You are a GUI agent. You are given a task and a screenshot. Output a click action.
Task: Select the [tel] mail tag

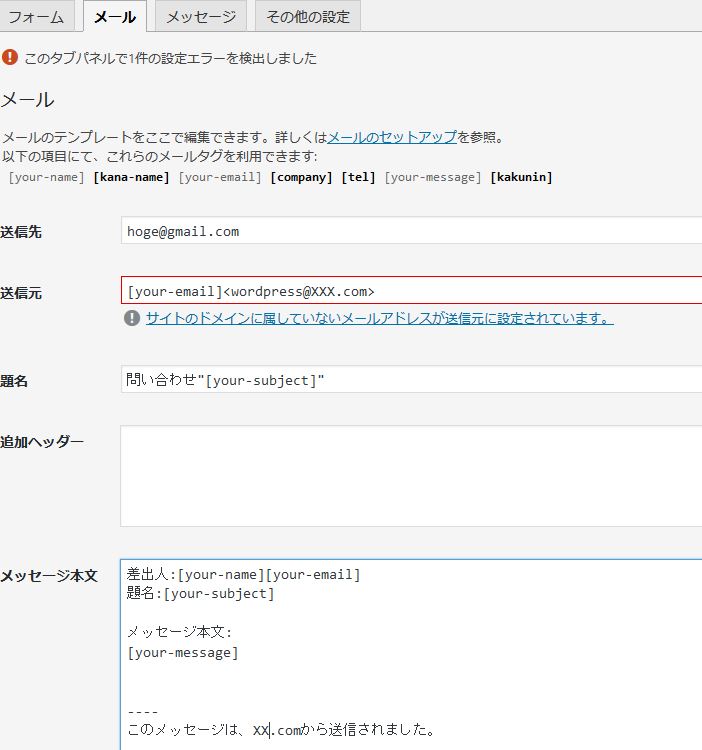[x=358, y=177]
